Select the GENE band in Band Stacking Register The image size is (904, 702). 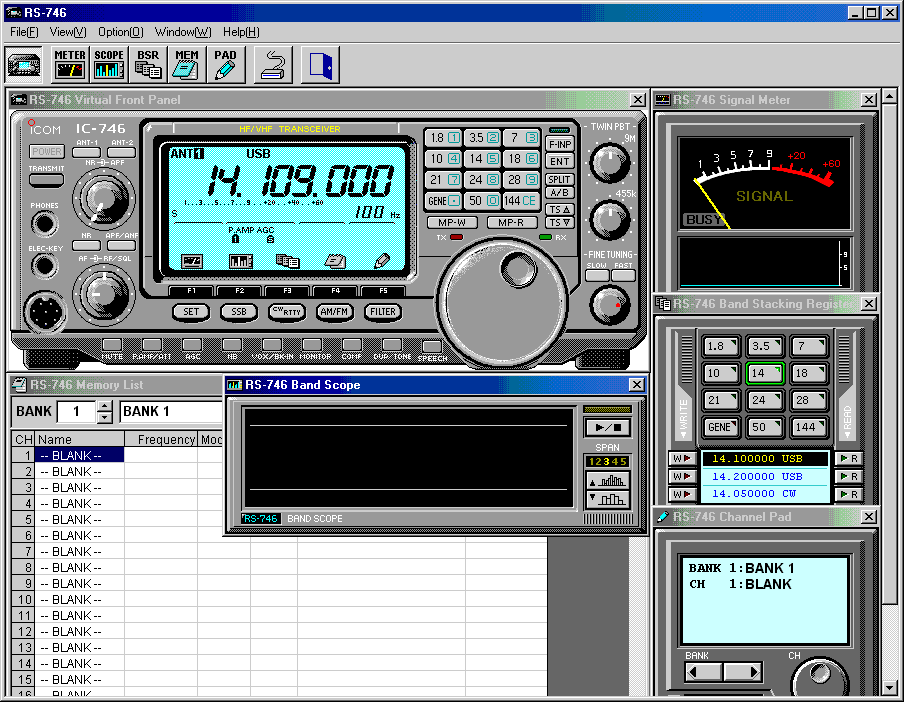[x=720, y=427]
